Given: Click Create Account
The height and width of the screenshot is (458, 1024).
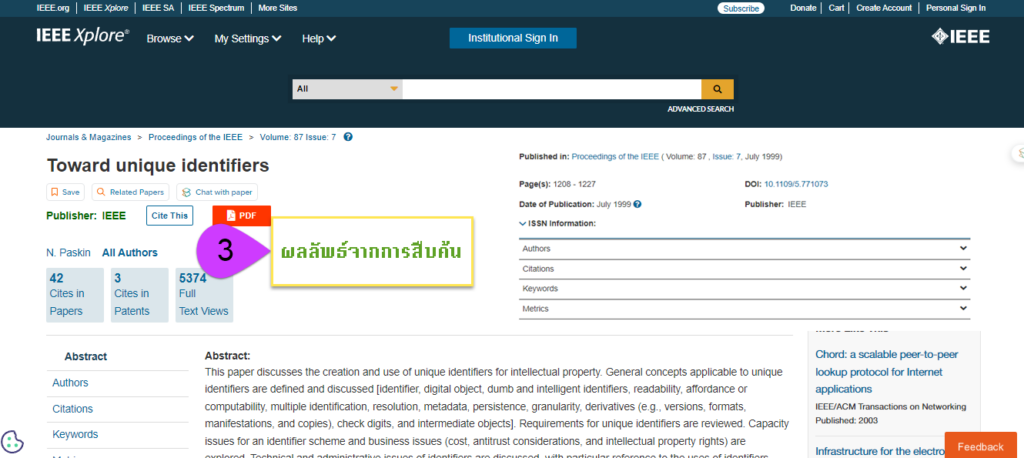Looking at the screenshot, I should pos(884,8).
